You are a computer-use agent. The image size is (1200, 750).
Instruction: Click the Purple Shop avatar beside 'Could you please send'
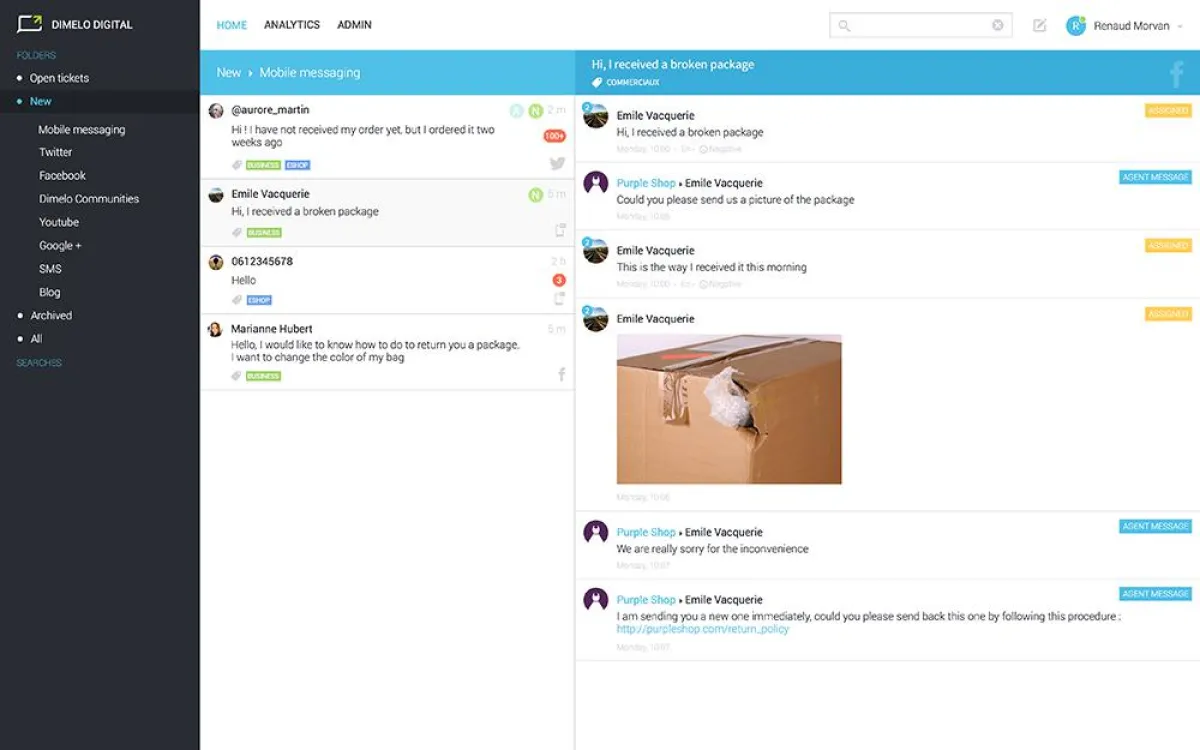point(596,183)
